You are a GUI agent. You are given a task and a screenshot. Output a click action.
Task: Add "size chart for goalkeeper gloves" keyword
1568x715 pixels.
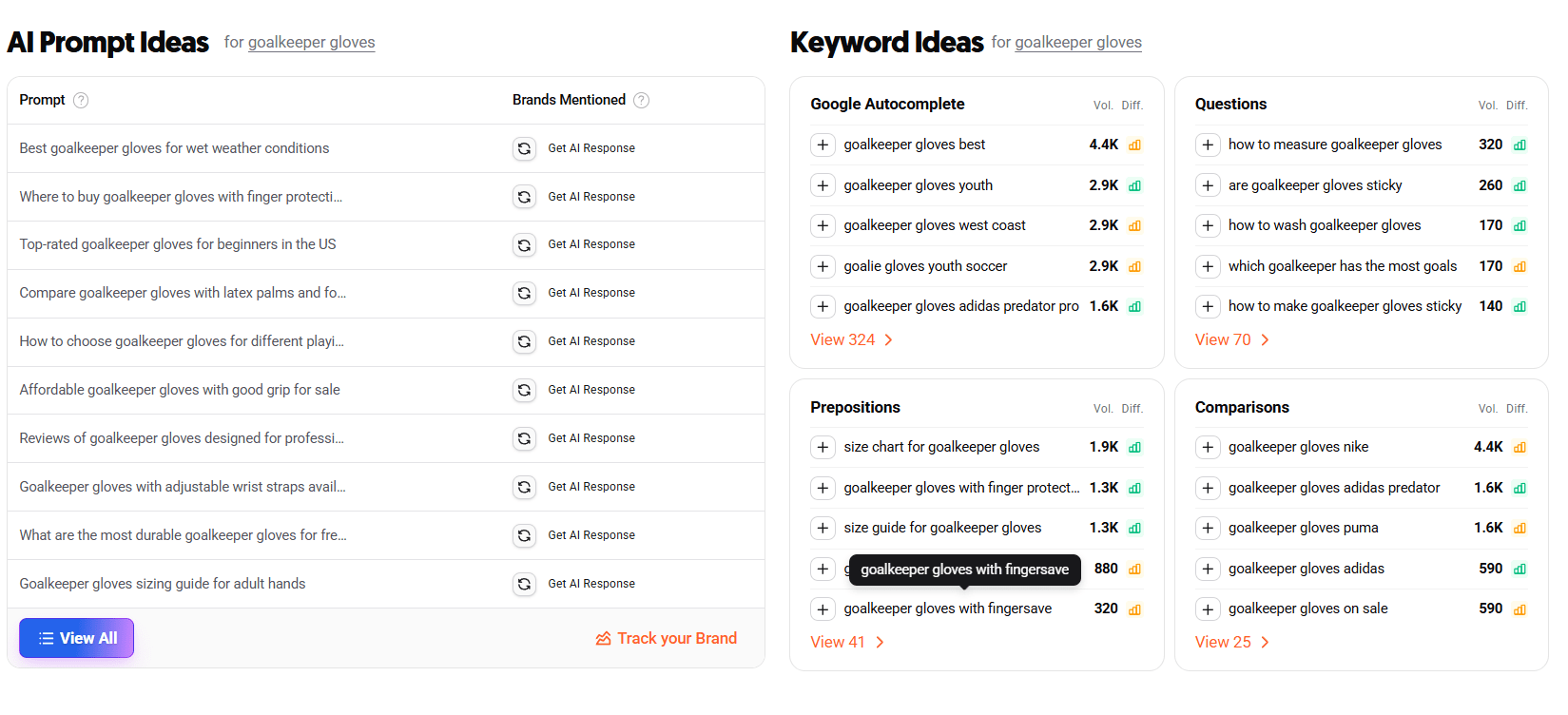point(823,447)
